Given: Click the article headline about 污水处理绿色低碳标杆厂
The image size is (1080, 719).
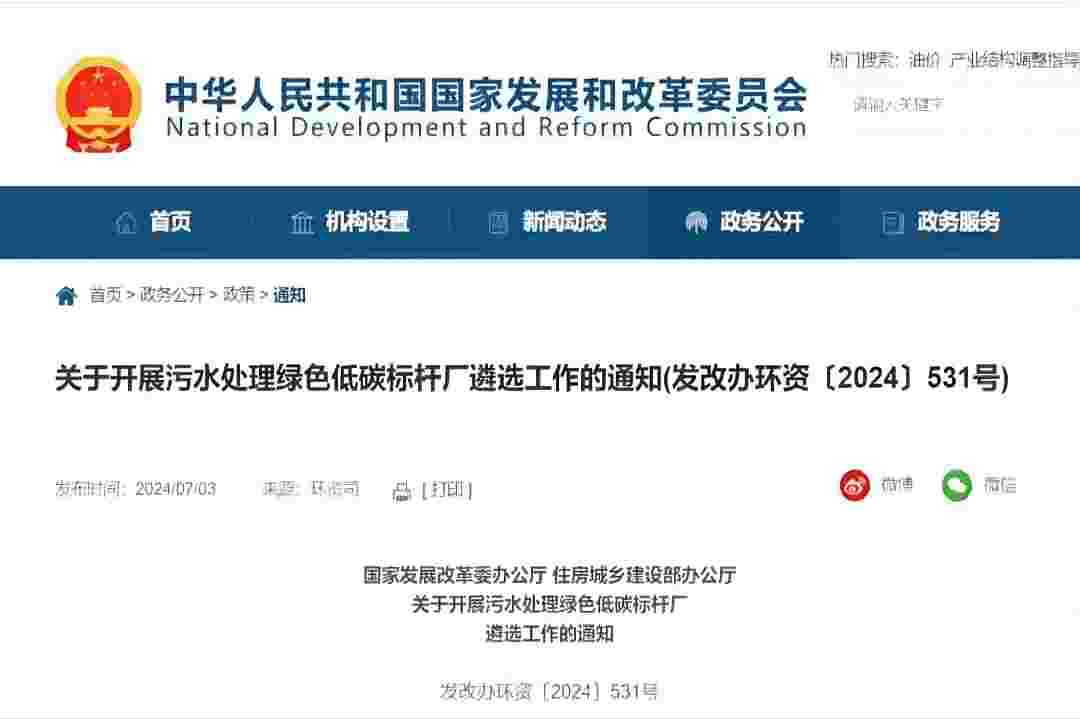Looking at the screenshot, I should click(x=532, y=379).
